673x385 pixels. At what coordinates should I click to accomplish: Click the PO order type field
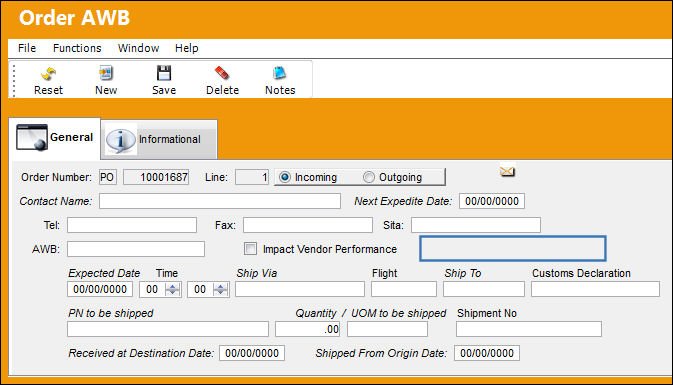point(107,177)
